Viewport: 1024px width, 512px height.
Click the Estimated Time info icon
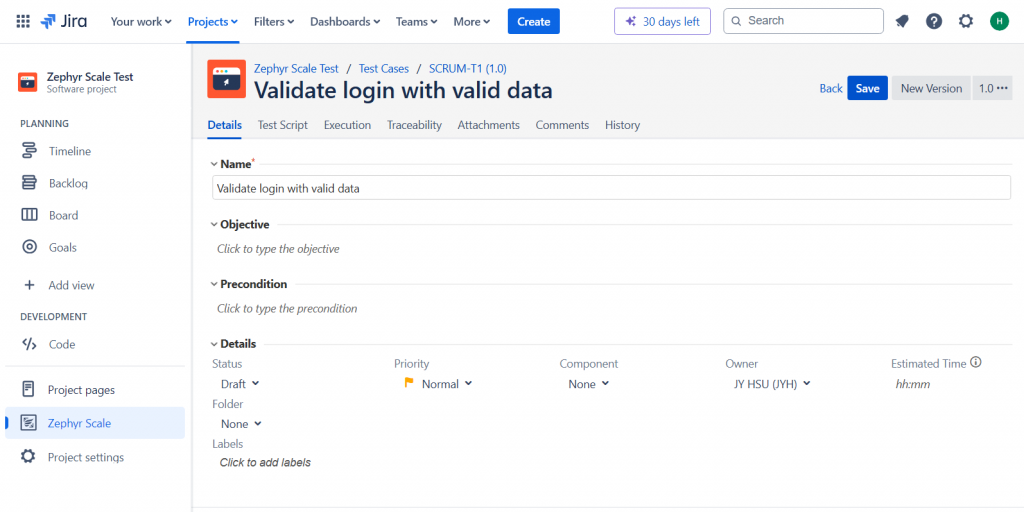976,363
